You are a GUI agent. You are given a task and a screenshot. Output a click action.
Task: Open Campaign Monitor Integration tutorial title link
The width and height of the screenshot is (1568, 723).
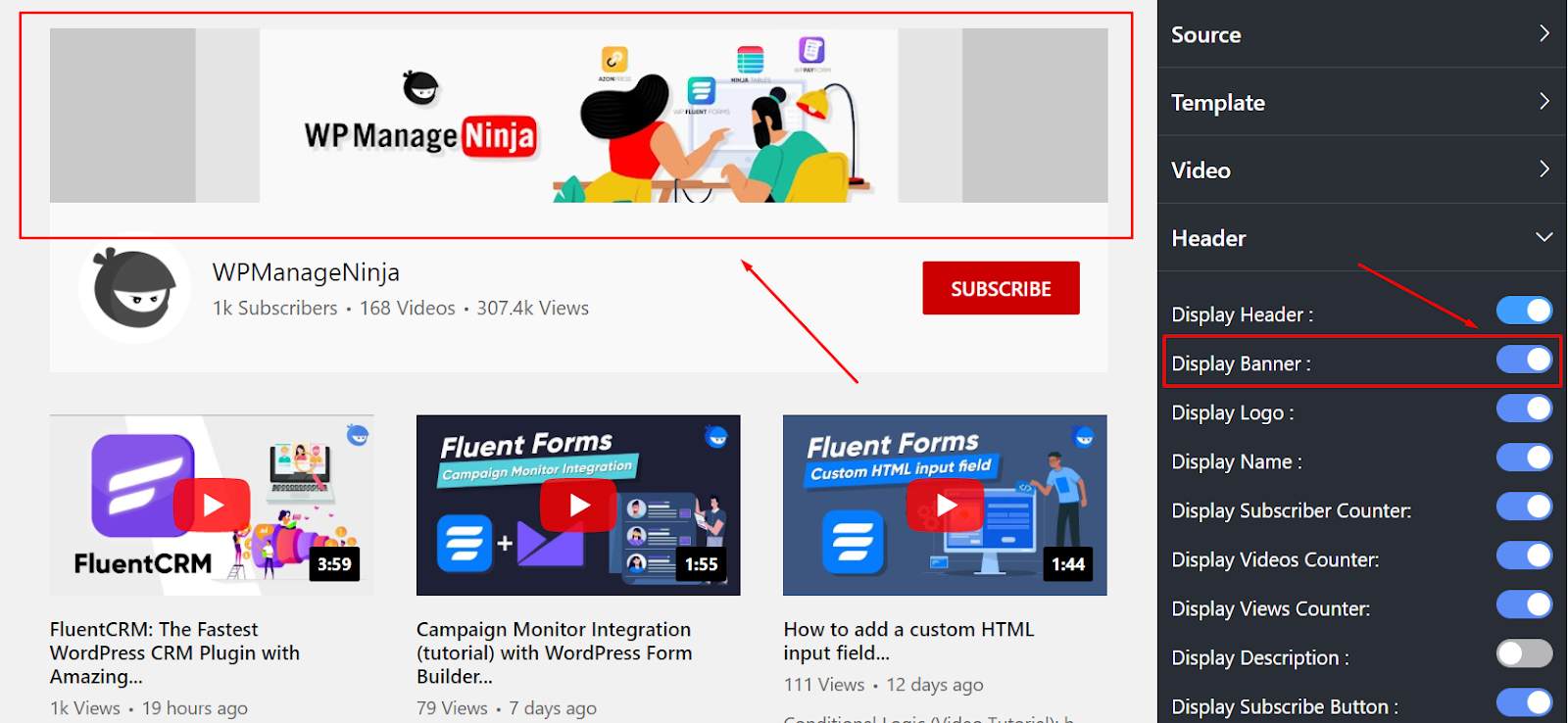click(x=554, y=652)
